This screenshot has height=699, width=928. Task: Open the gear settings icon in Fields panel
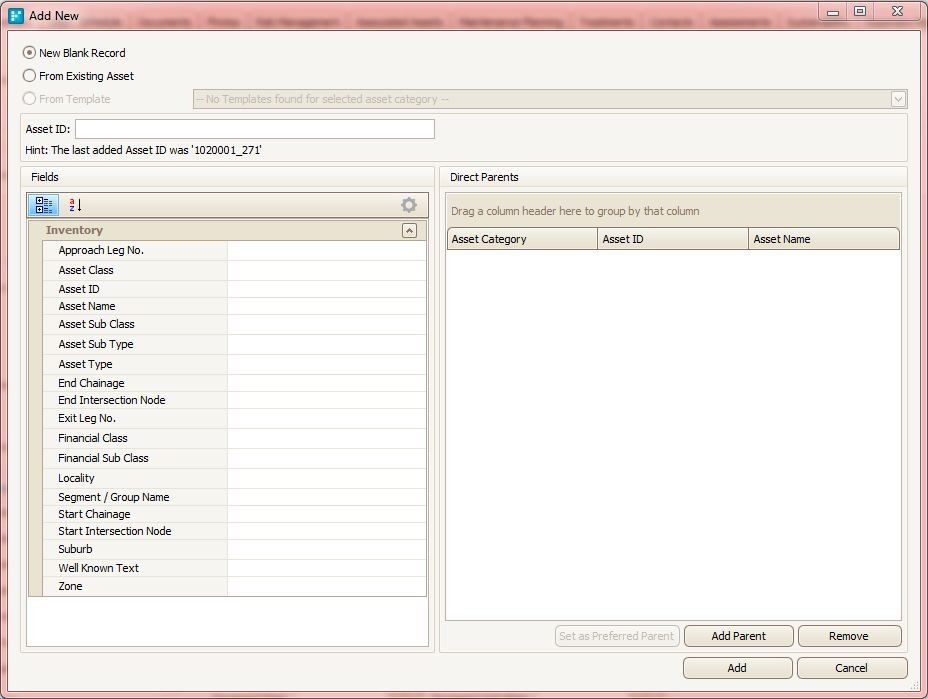[408, 205]
